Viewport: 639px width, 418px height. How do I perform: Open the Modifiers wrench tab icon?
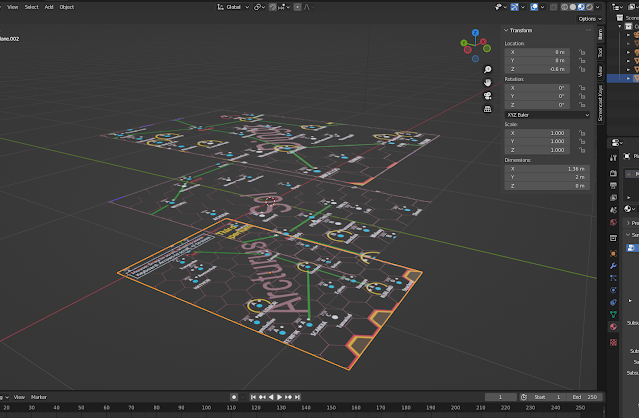click(x=613, y=266)
